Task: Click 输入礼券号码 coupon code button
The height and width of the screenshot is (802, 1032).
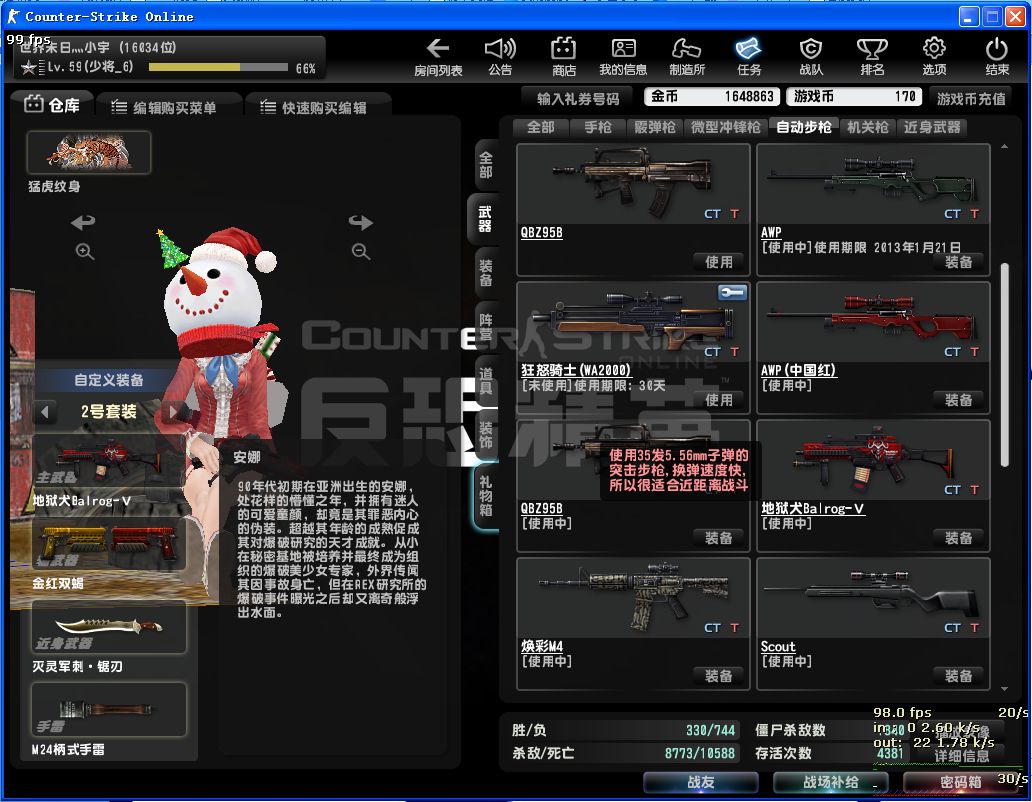Action: (578, 98)
